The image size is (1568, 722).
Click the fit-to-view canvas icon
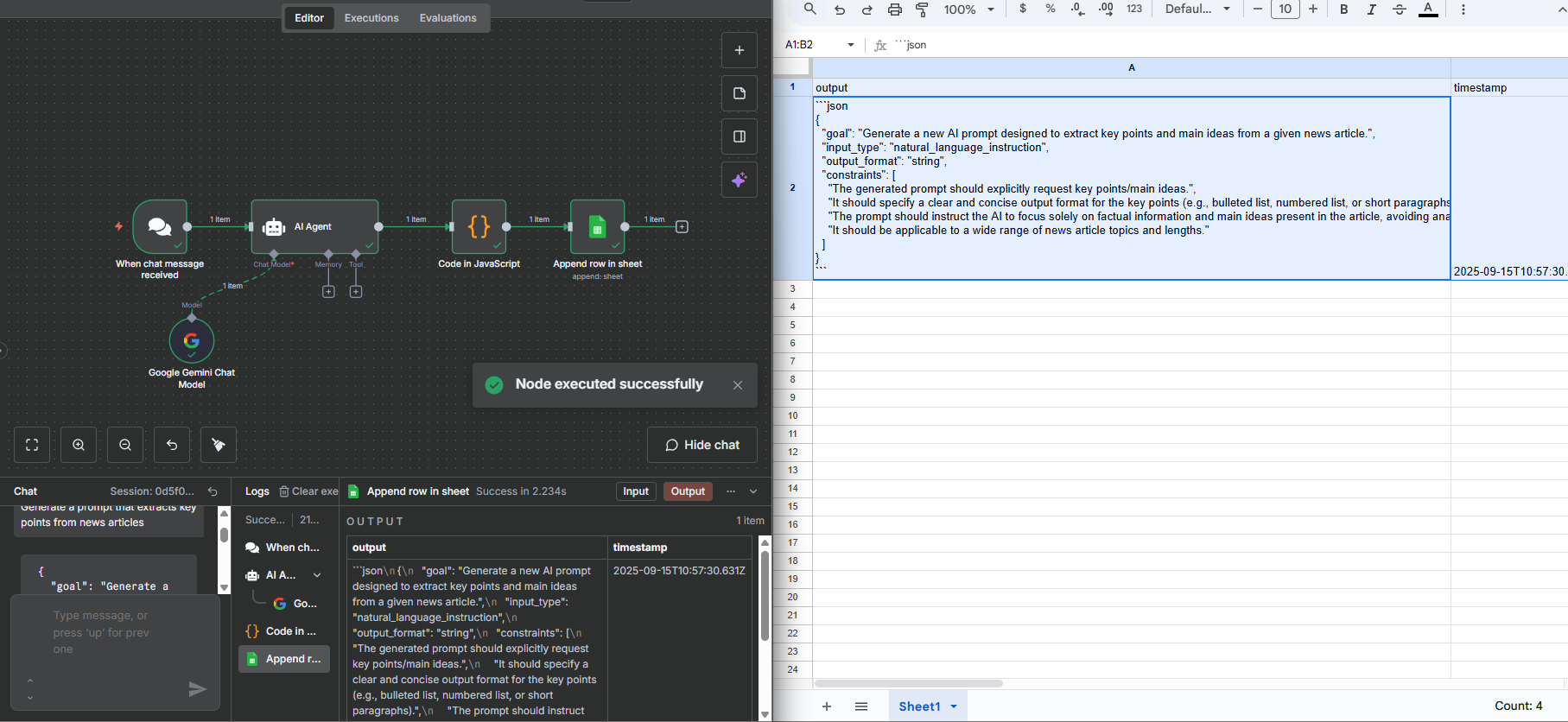(32, 445)
